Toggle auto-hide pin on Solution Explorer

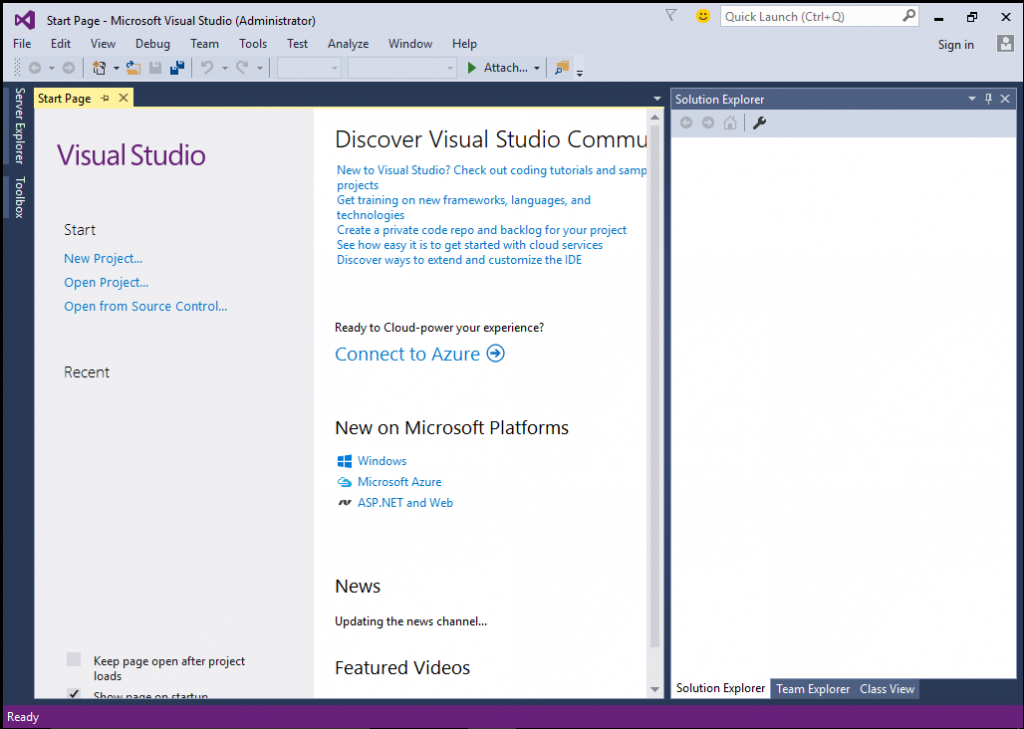[988, 99]
